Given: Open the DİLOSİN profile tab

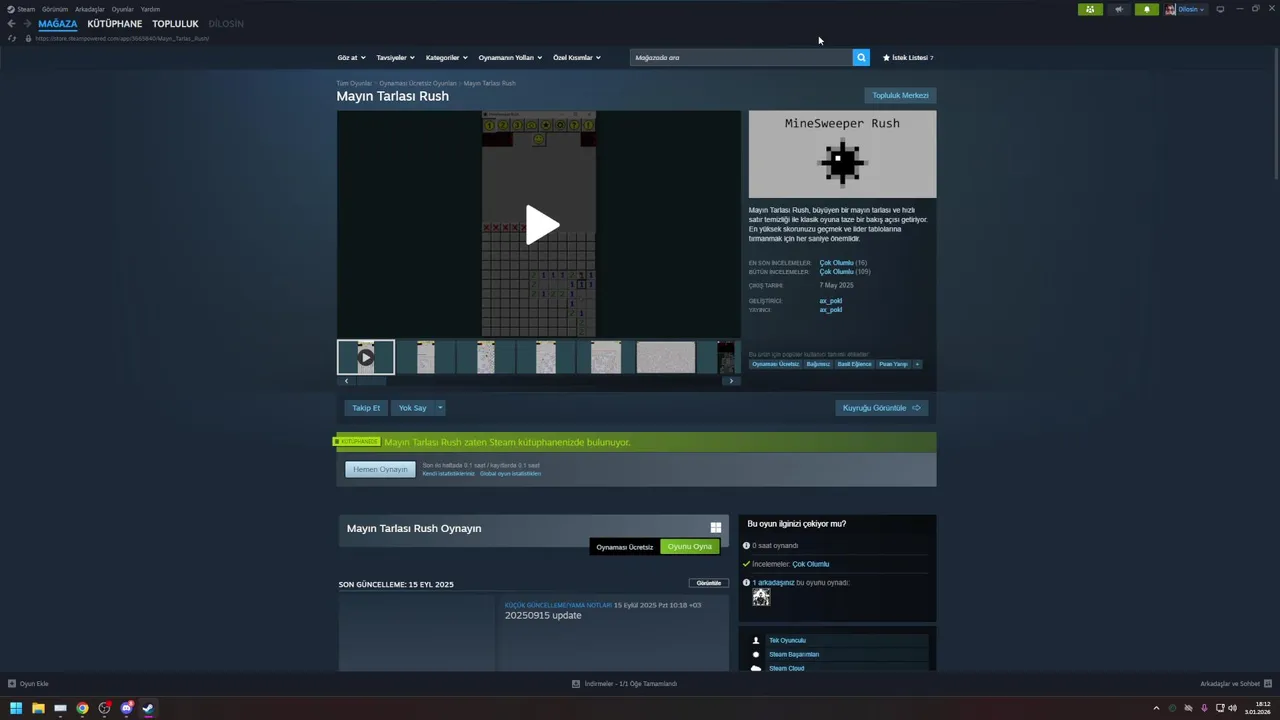Looking at the screenshot, I should pyautogui.click(x=226, y=24).
